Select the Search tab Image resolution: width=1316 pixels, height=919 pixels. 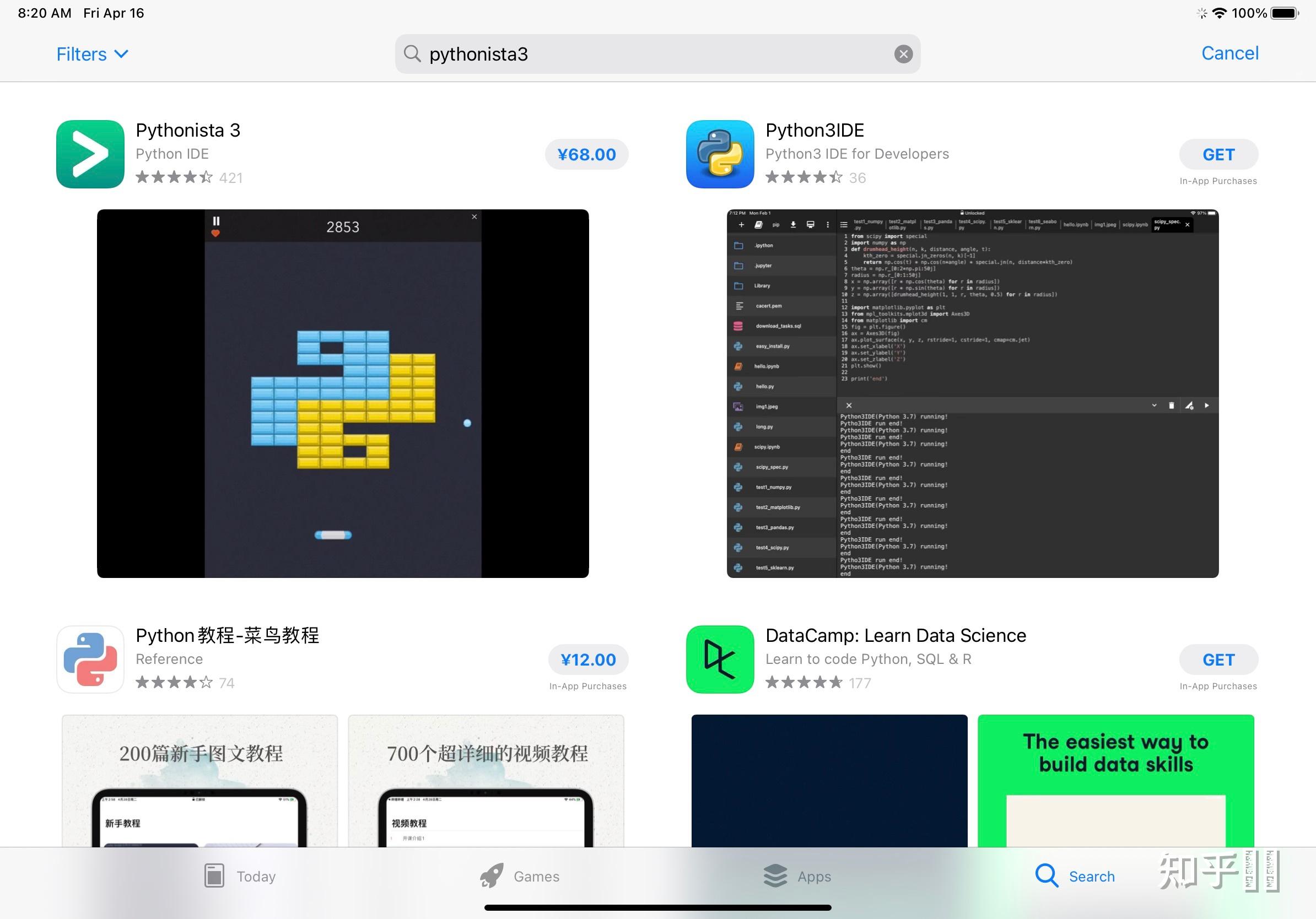[x=1075, y=876]
